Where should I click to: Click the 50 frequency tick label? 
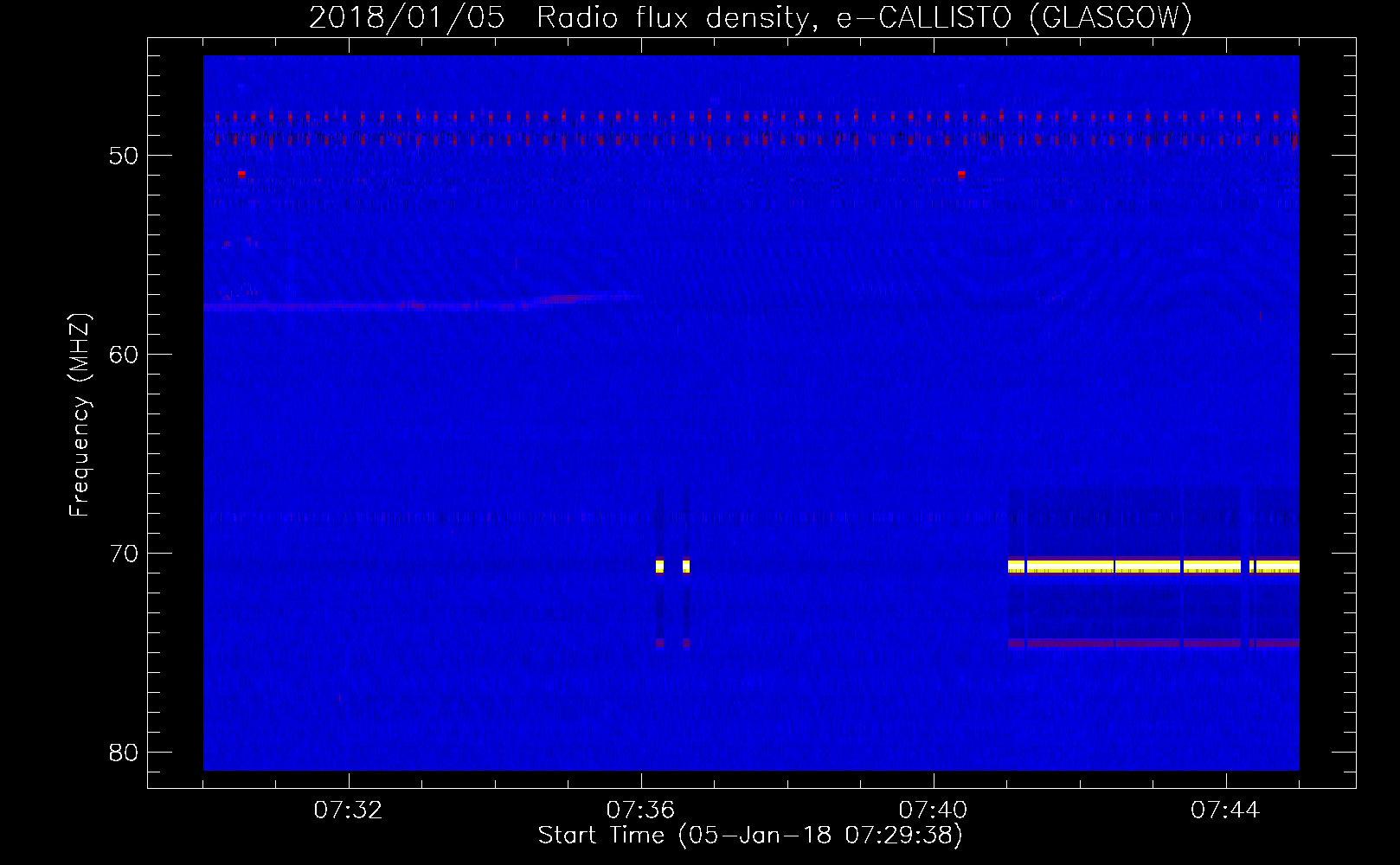click(124, 156)
